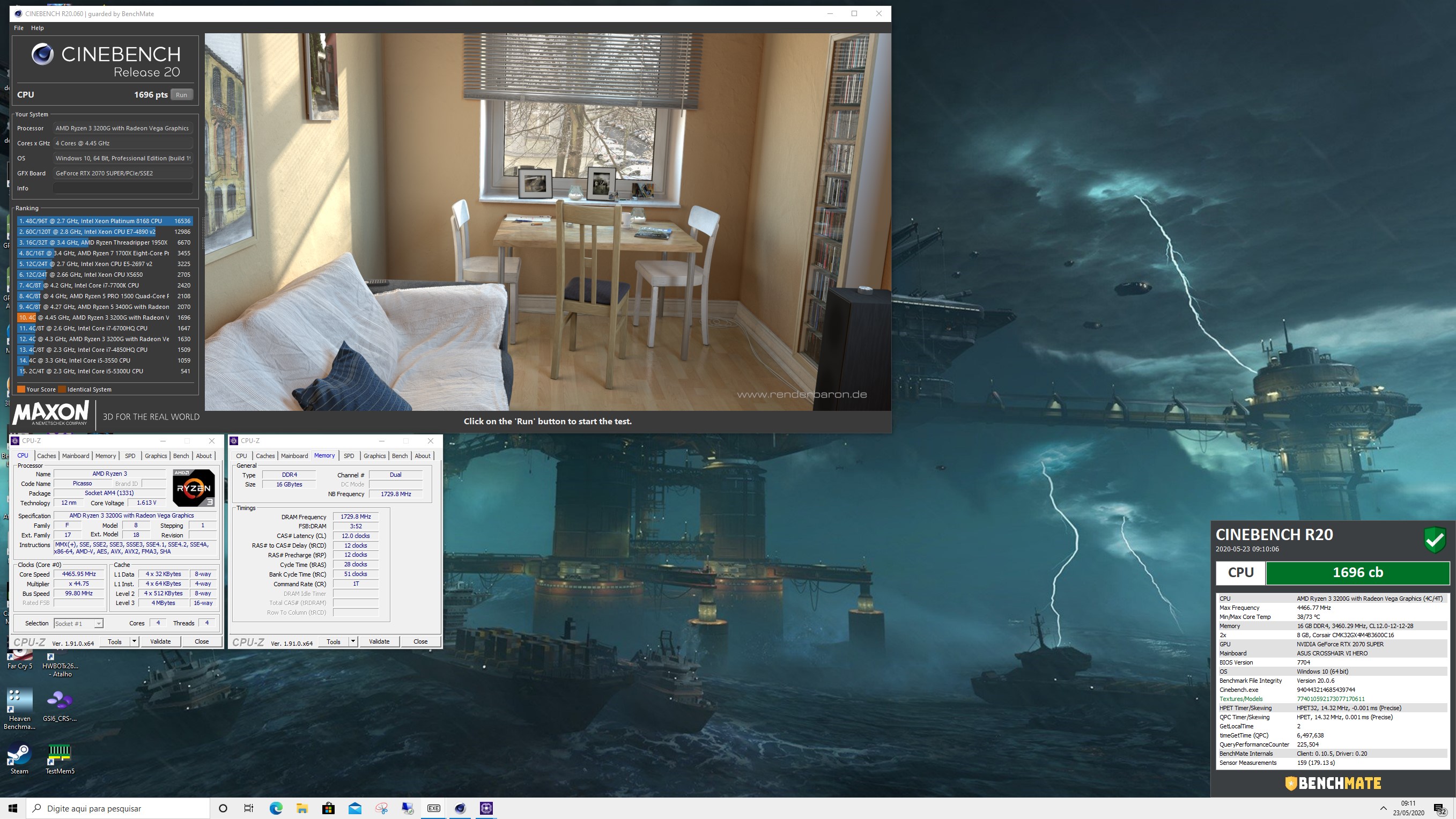Launch Microsoft Edge from the taskbar
Screen dimensions: 1456x819
pyautogui.click(x=275, y=808)
